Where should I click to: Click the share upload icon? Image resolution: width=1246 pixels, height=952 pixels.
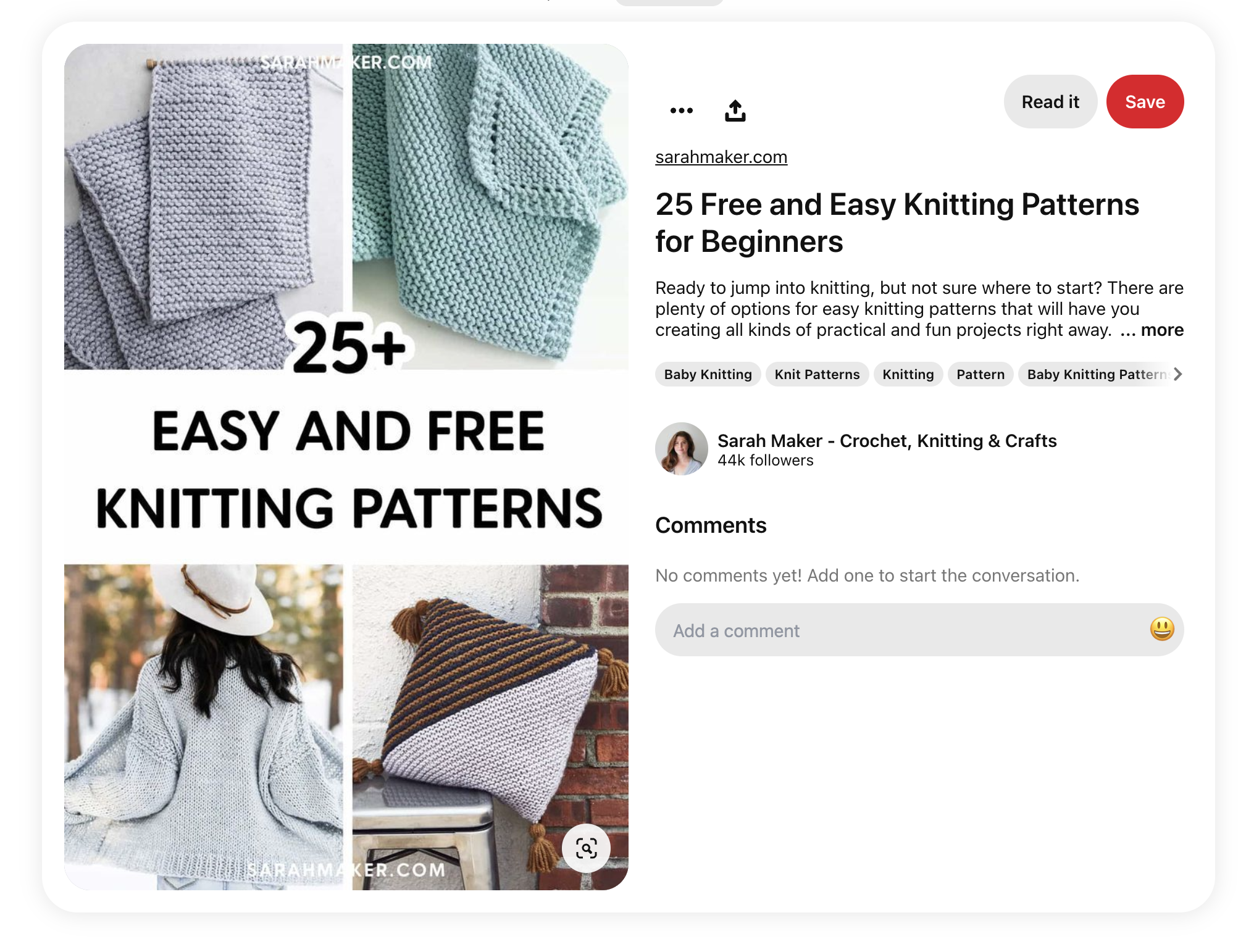click(735, 111)
